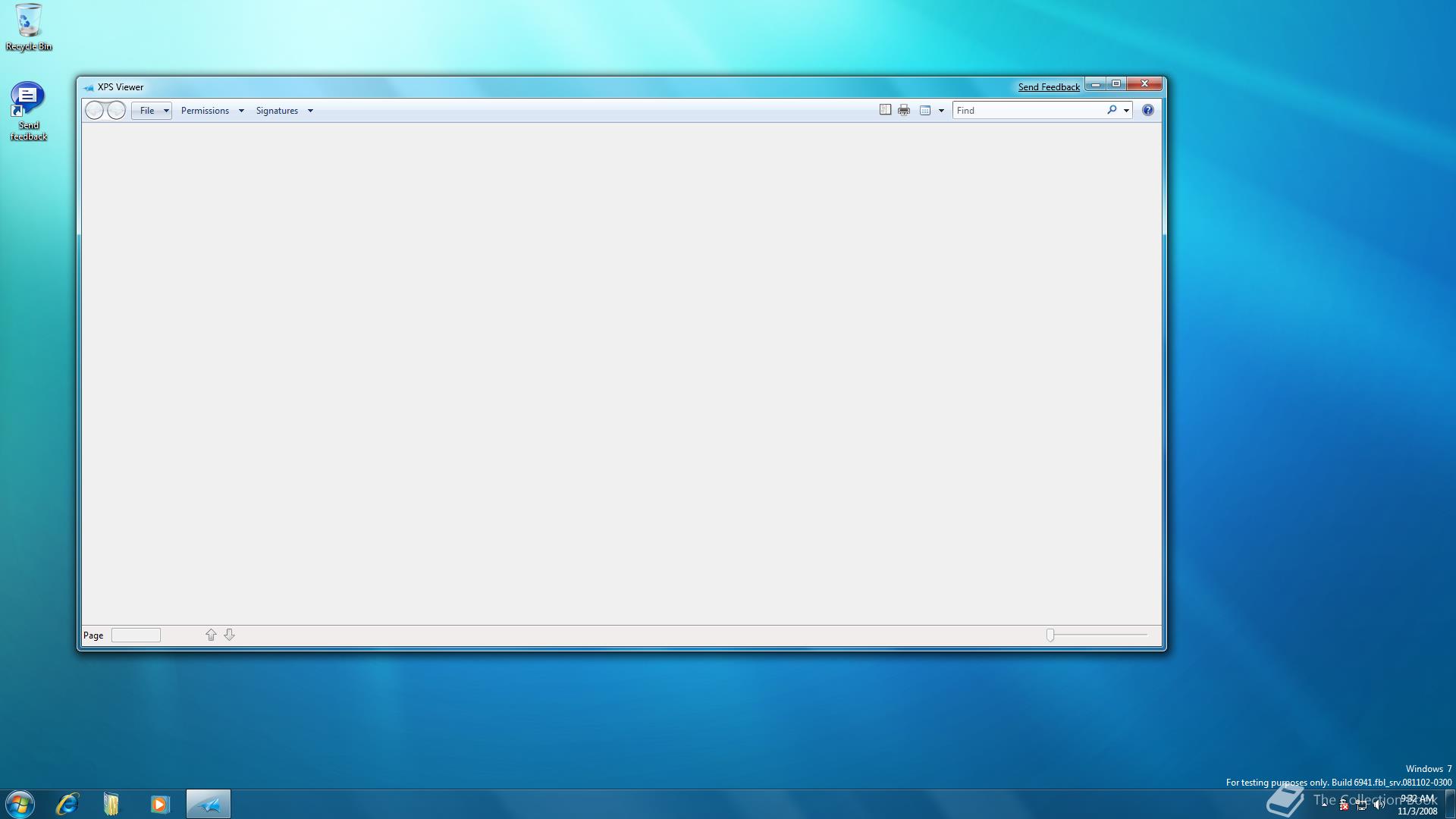Expand the Find options dropdown arrow
Image resolution: width=1456 pixels, height=819 pixels.
[1127, 111]
